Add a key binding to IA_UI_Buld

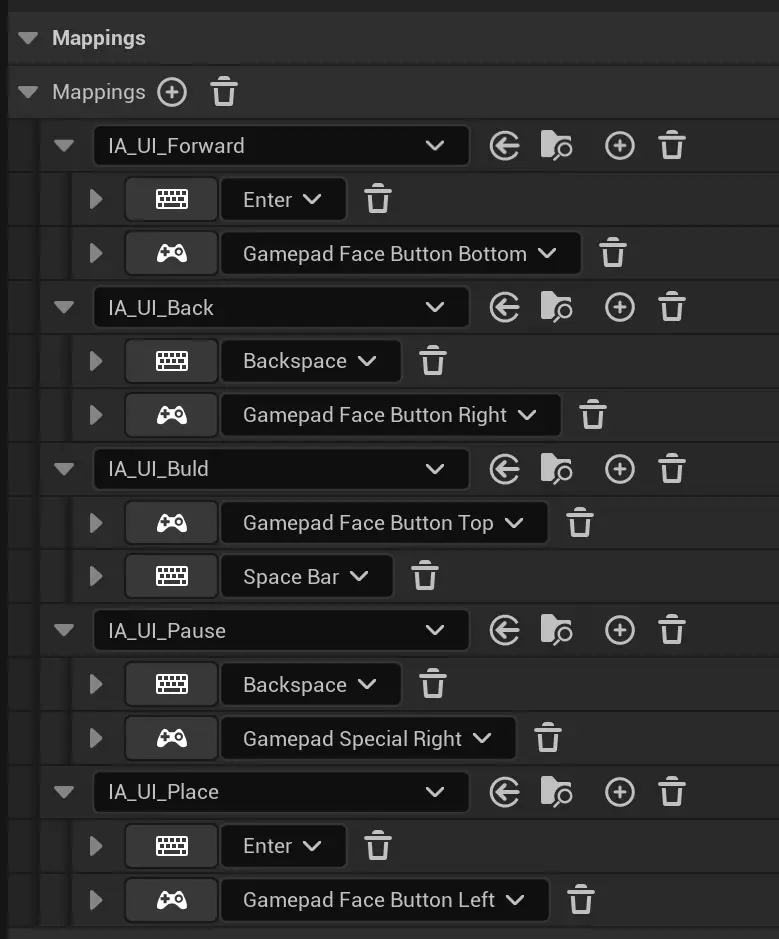point(620,469)
